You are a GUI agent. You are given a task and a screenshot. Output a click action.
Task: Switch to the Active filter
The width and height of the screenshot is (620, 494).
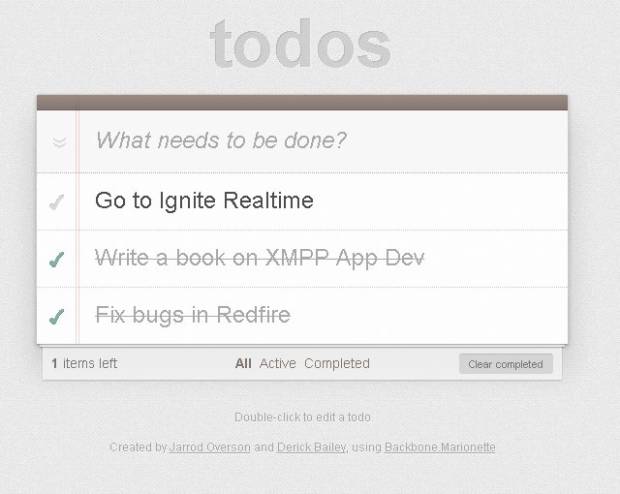click(x=278, y=363)
